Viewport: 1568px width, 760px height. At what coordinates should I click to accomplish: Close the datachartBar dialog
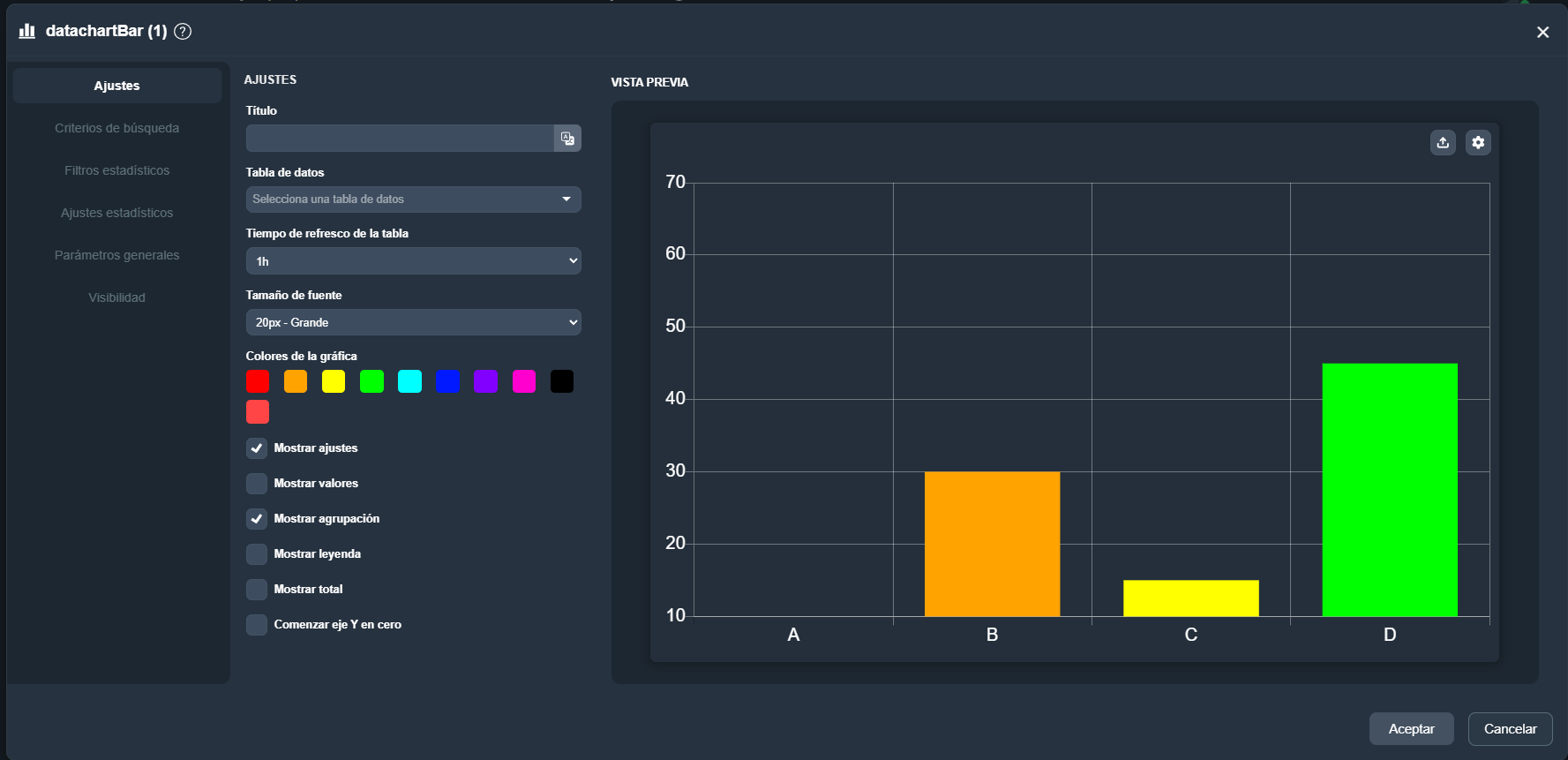[1542, 33]
